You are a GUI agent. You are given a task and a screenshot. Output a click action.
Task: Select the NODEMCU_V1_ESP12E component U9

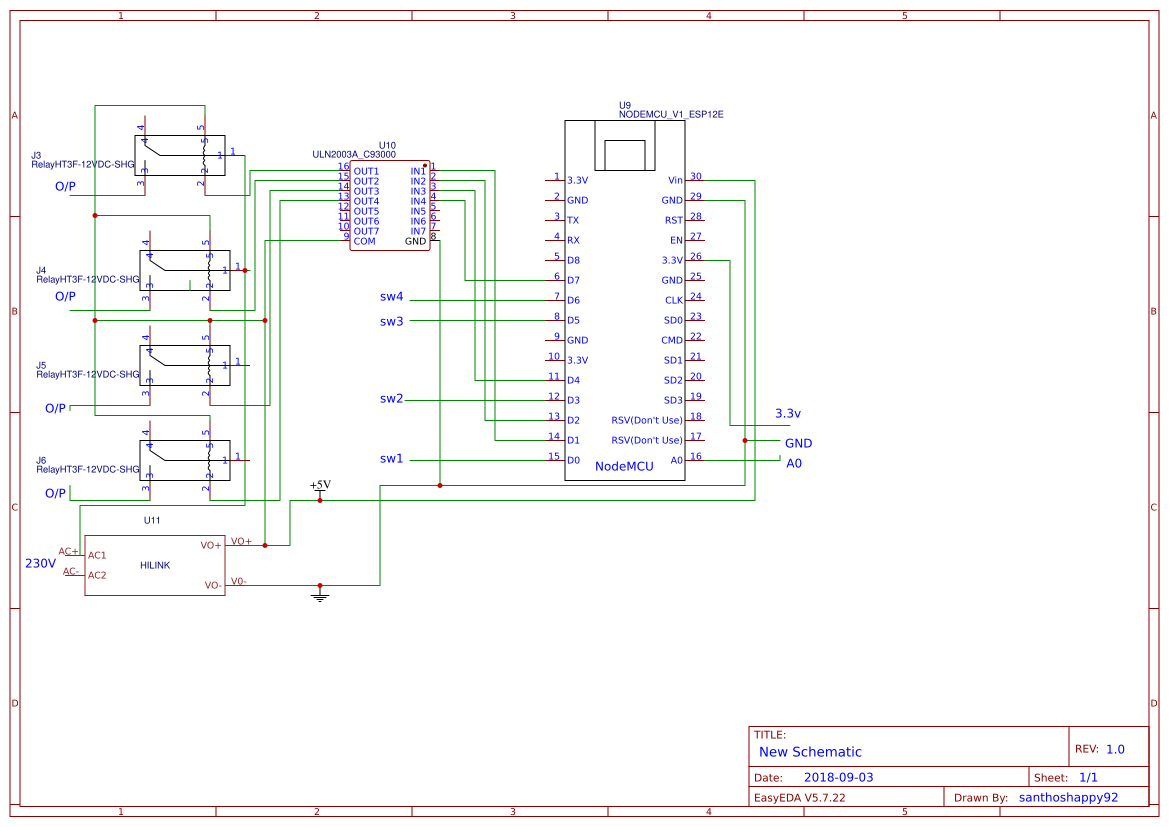click(x=624, y=300)
